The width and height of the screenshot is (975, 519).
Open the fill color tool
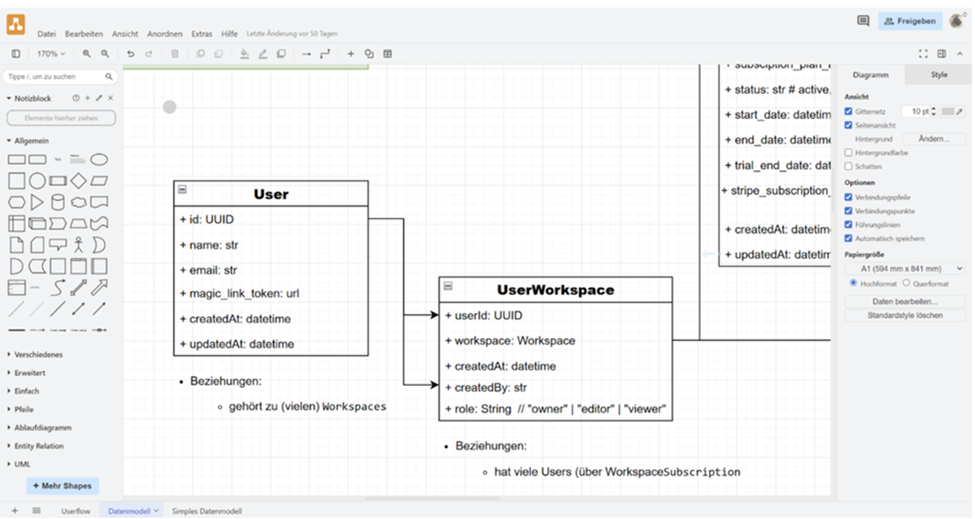point(245,54)
